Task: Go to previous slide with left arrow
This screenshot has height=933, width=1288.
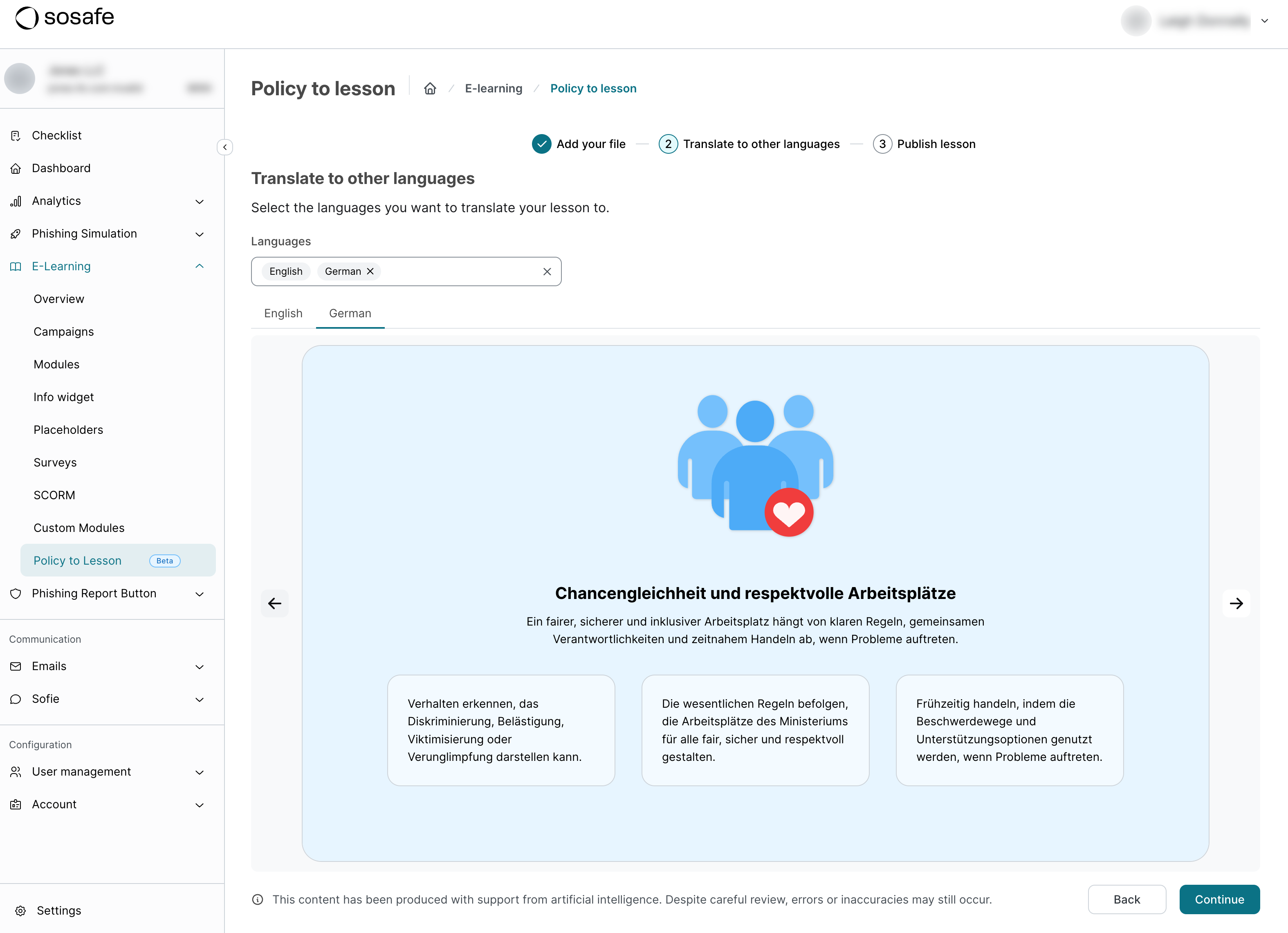Action: click(x=275, y=603)
